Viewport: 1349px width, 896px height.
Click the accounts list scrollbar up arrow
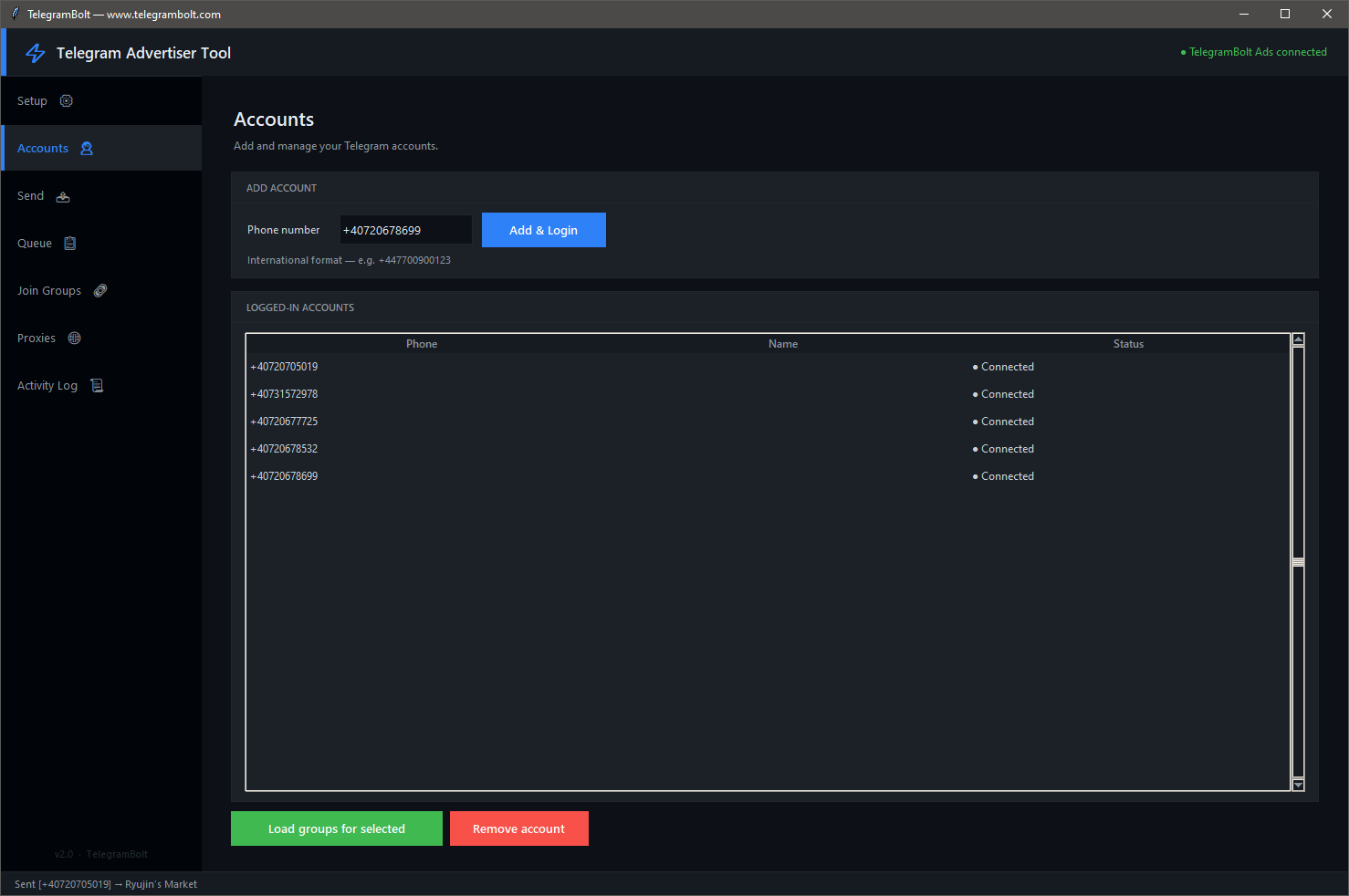point(1298,339)
